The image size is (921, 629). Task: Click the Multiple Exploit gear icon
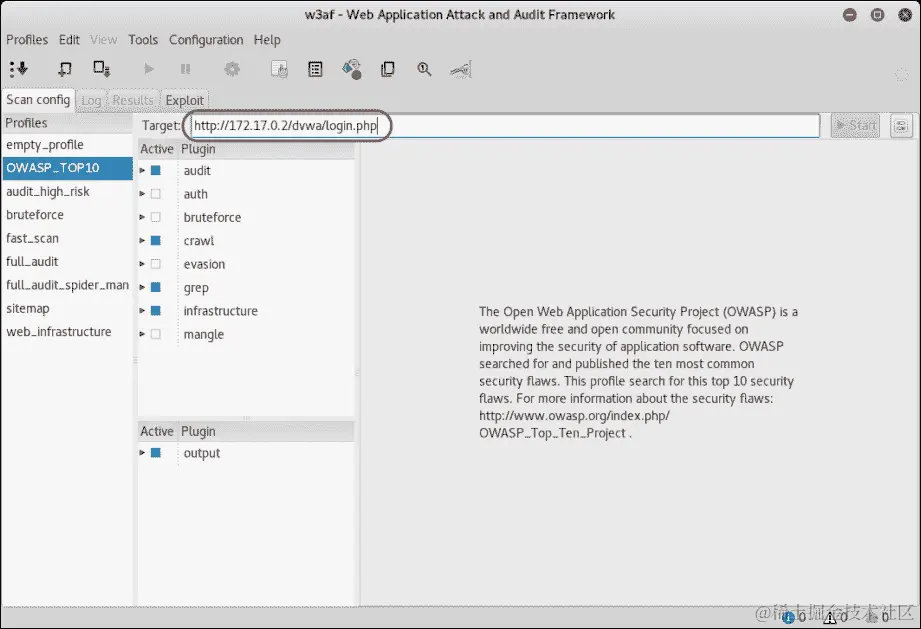click(x=232, y=69)
